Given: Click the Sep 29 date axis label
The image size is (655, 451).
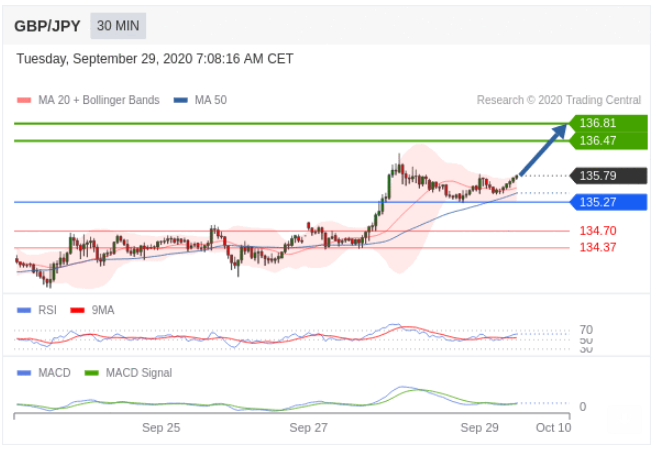Looking at the screenshot, I should (x=479, y=427).
